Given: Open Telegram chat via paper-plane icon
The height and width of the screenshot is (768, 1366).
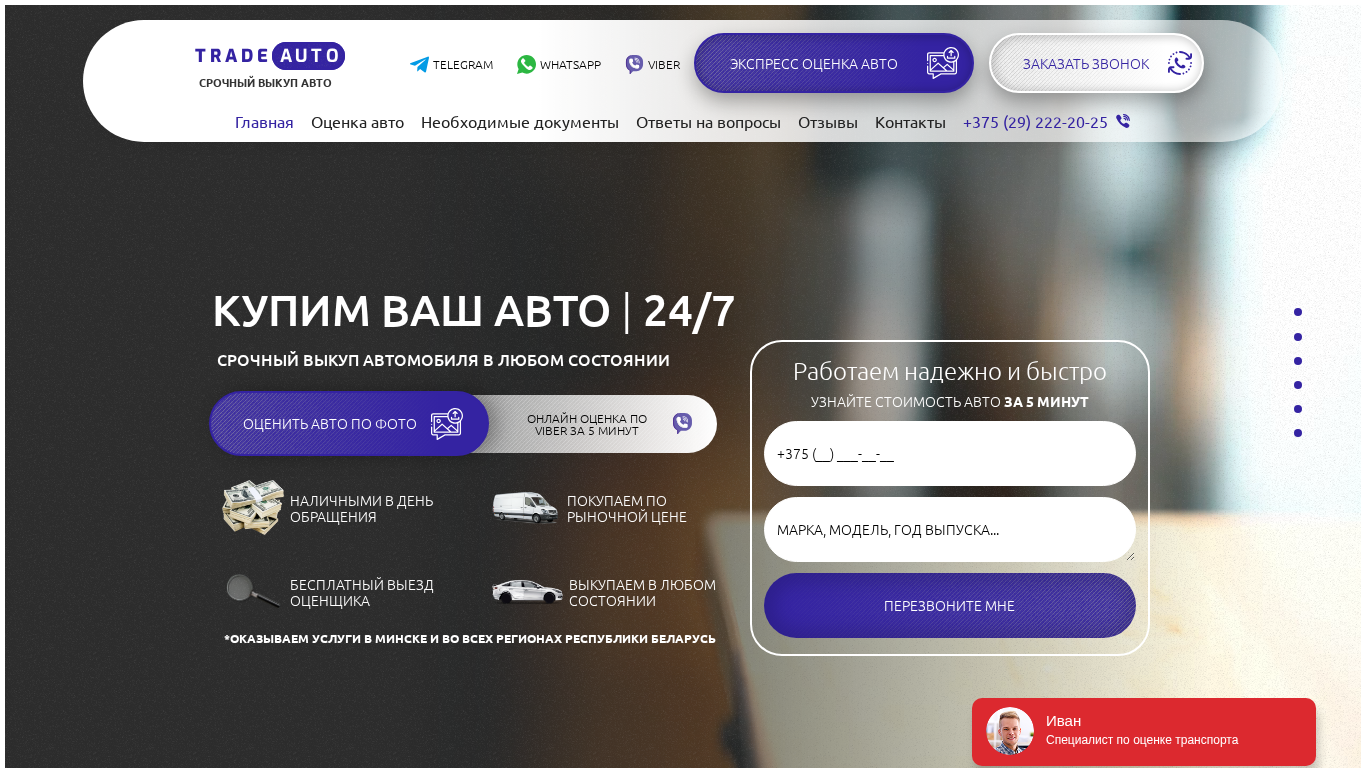Looking at the screenshot, I should 419,64.
